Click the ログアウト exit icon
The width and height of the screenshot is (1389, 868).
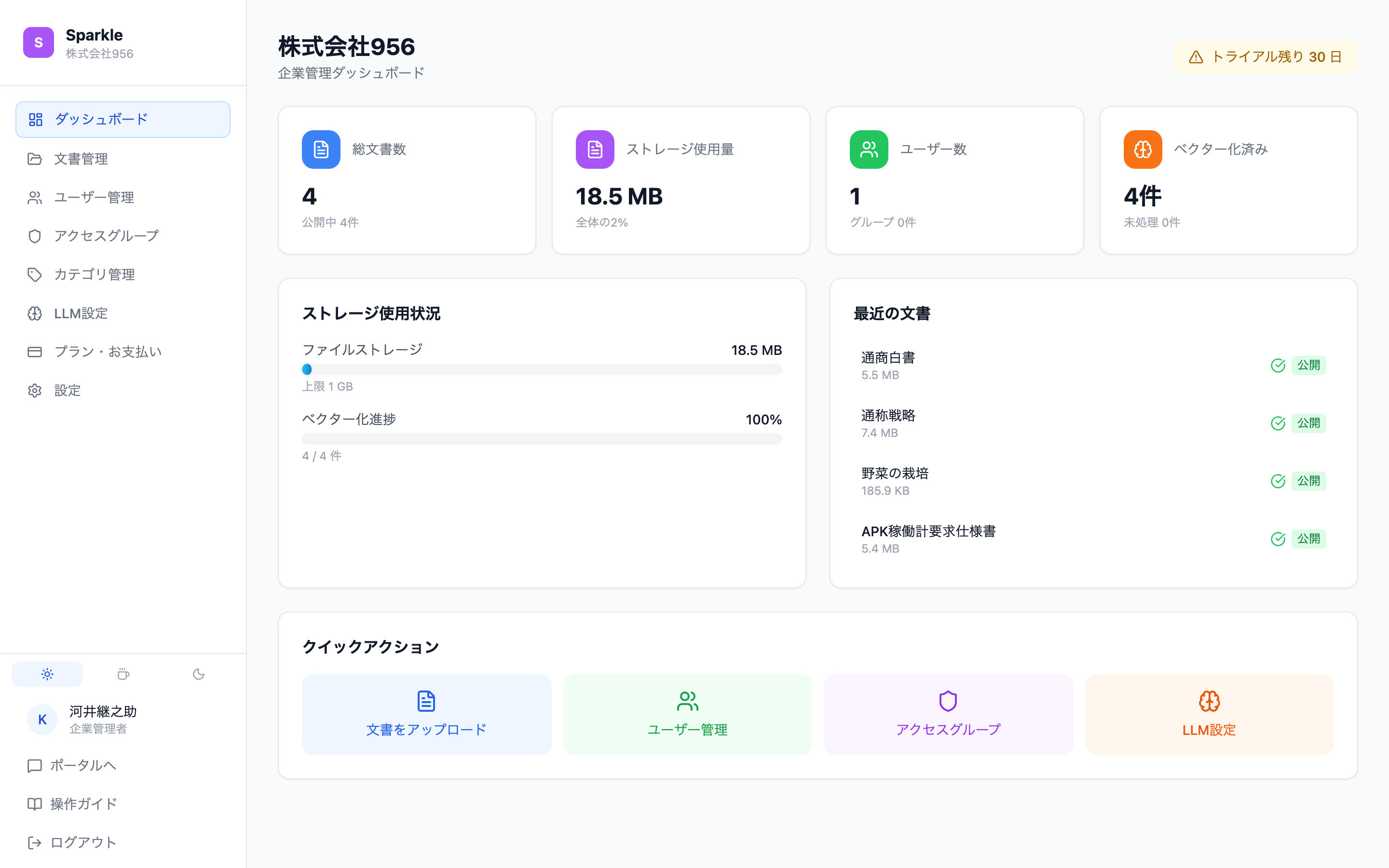click(x=34, y=843)
